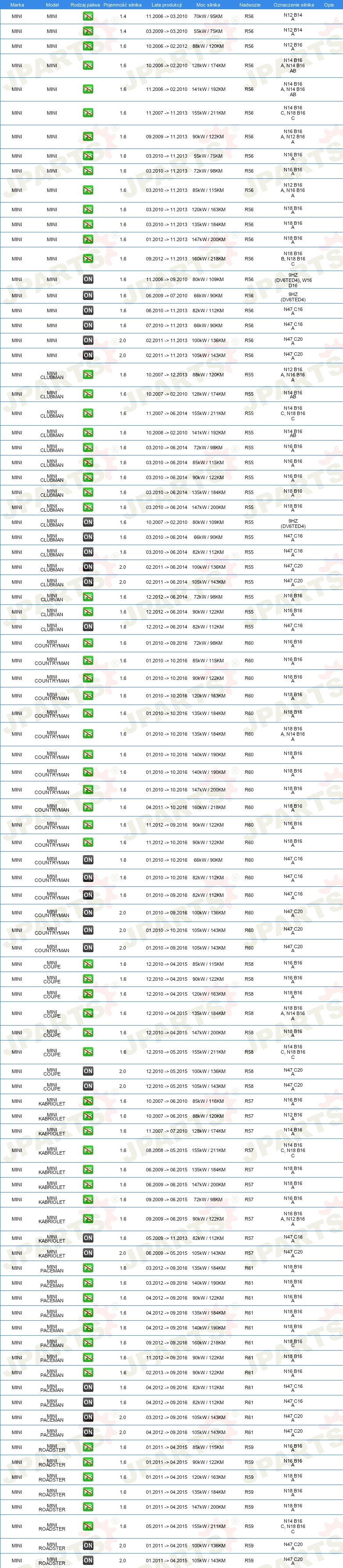
Task: Click the Pojemność silnika column header
Action: (122, 5)
